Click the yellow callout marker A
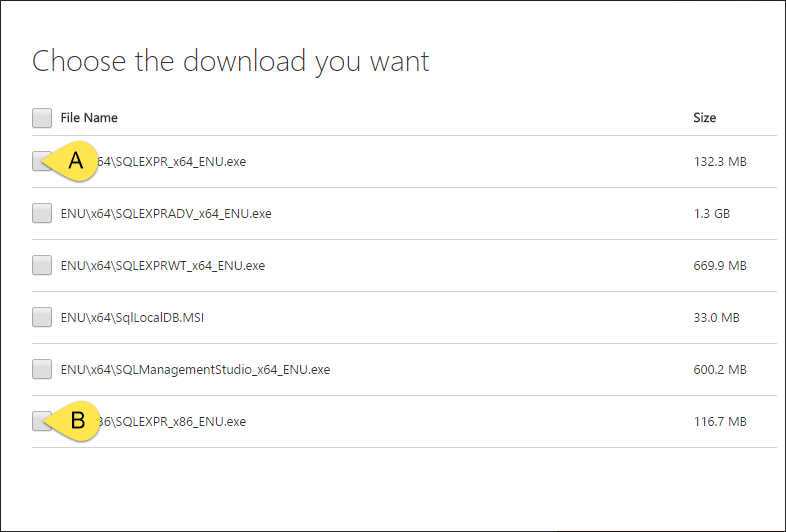Viewport: 786px width, 532px height. (x=76, y=161)
